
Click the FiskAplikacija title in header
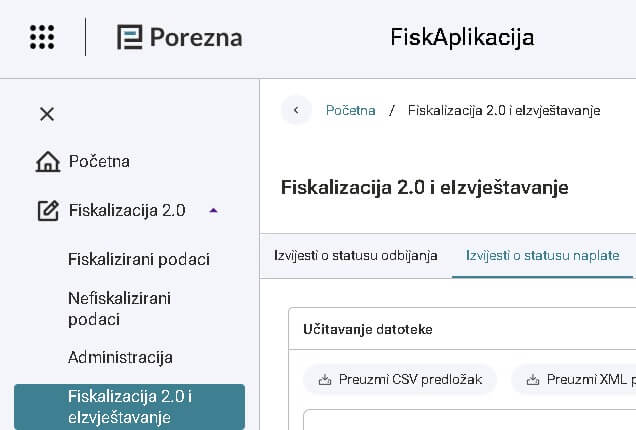(462, 37)
